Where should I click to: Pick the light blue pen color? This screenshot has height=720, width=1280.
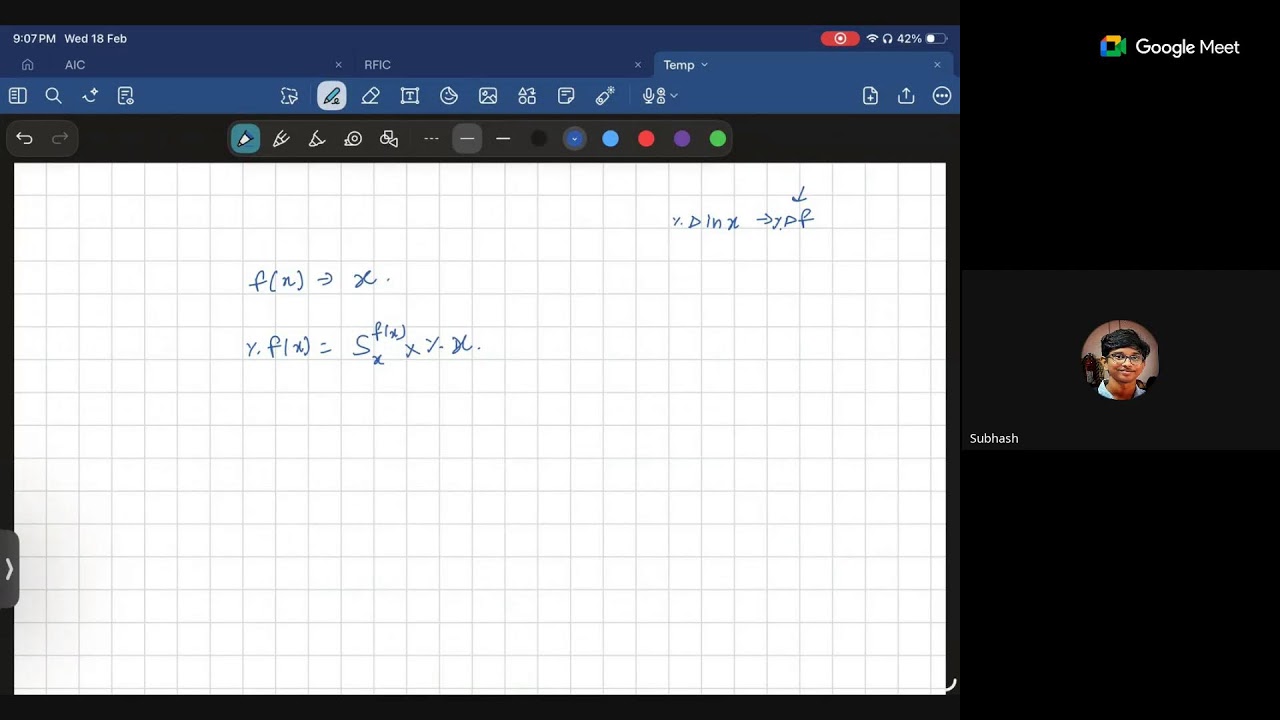pyautogui.click(x=610, y=139)
